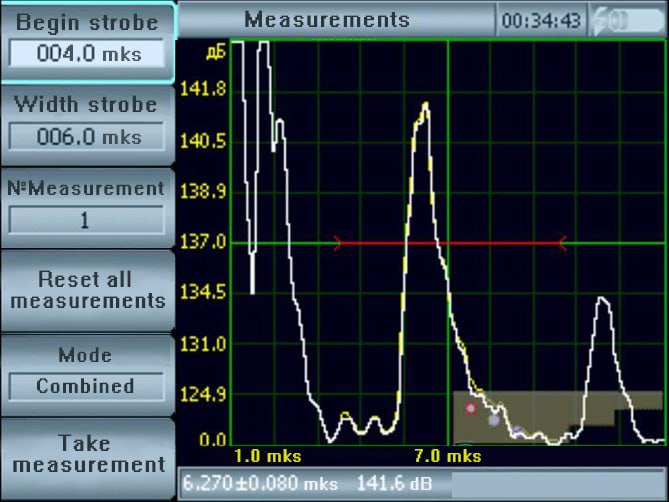The height and width of the screenshot is (502, 669).
Task: Click the grey circle marker on the graph
Action: (x=493, y=421)
